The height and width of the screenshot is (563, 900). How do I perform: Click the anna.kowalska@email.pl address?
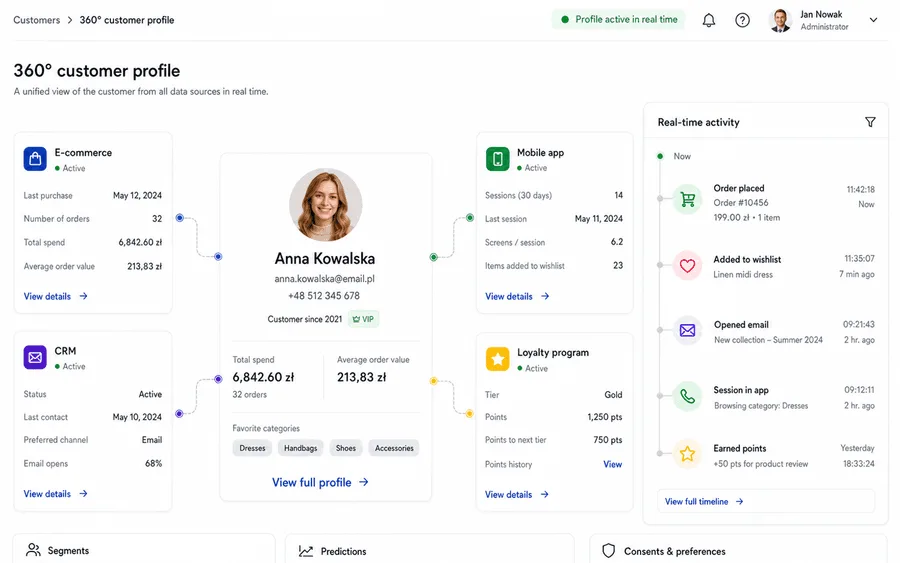coord(324,279)
